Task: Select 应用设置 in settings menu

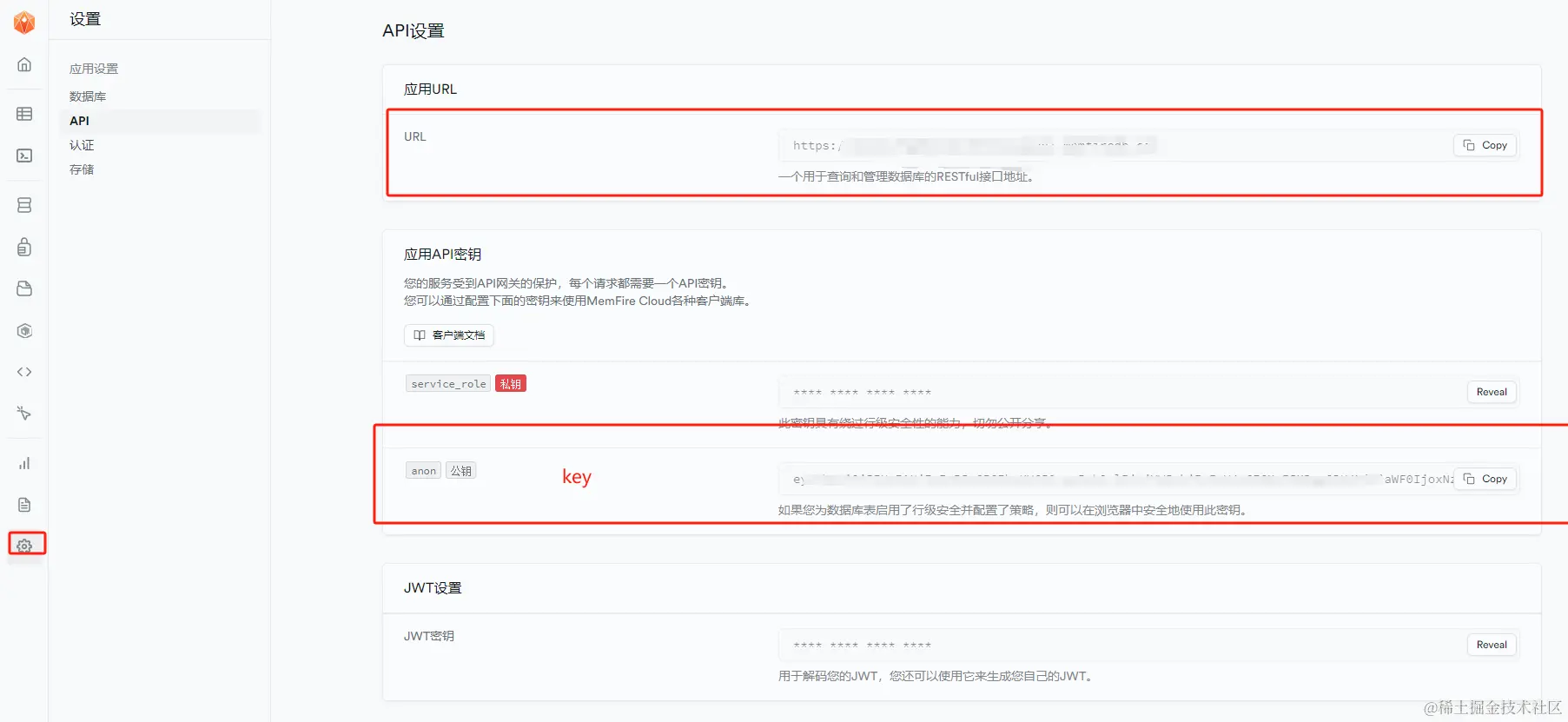Action: (x=94, y=69)
